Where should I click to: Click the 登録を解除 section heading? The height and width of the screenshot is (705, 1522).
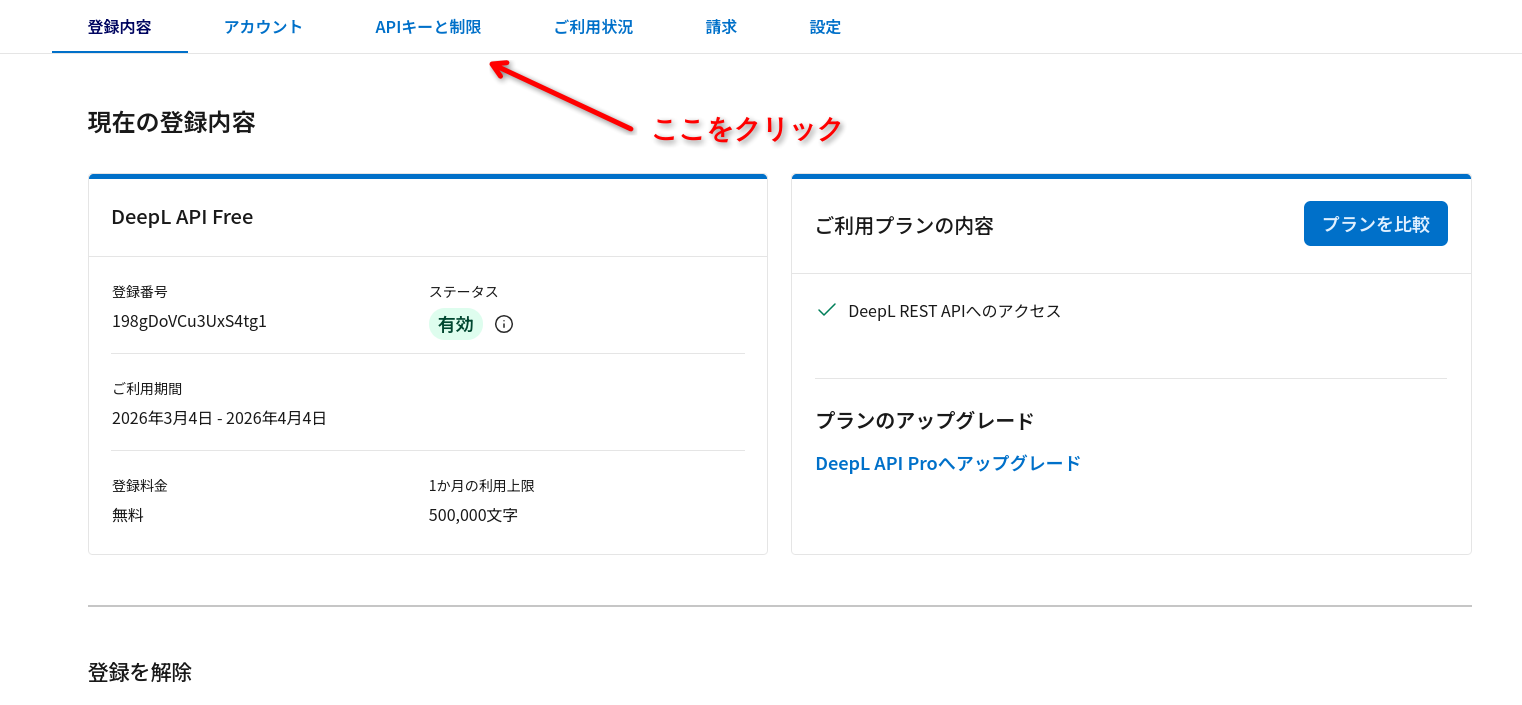pyautogui.click(x=141, y=672)
